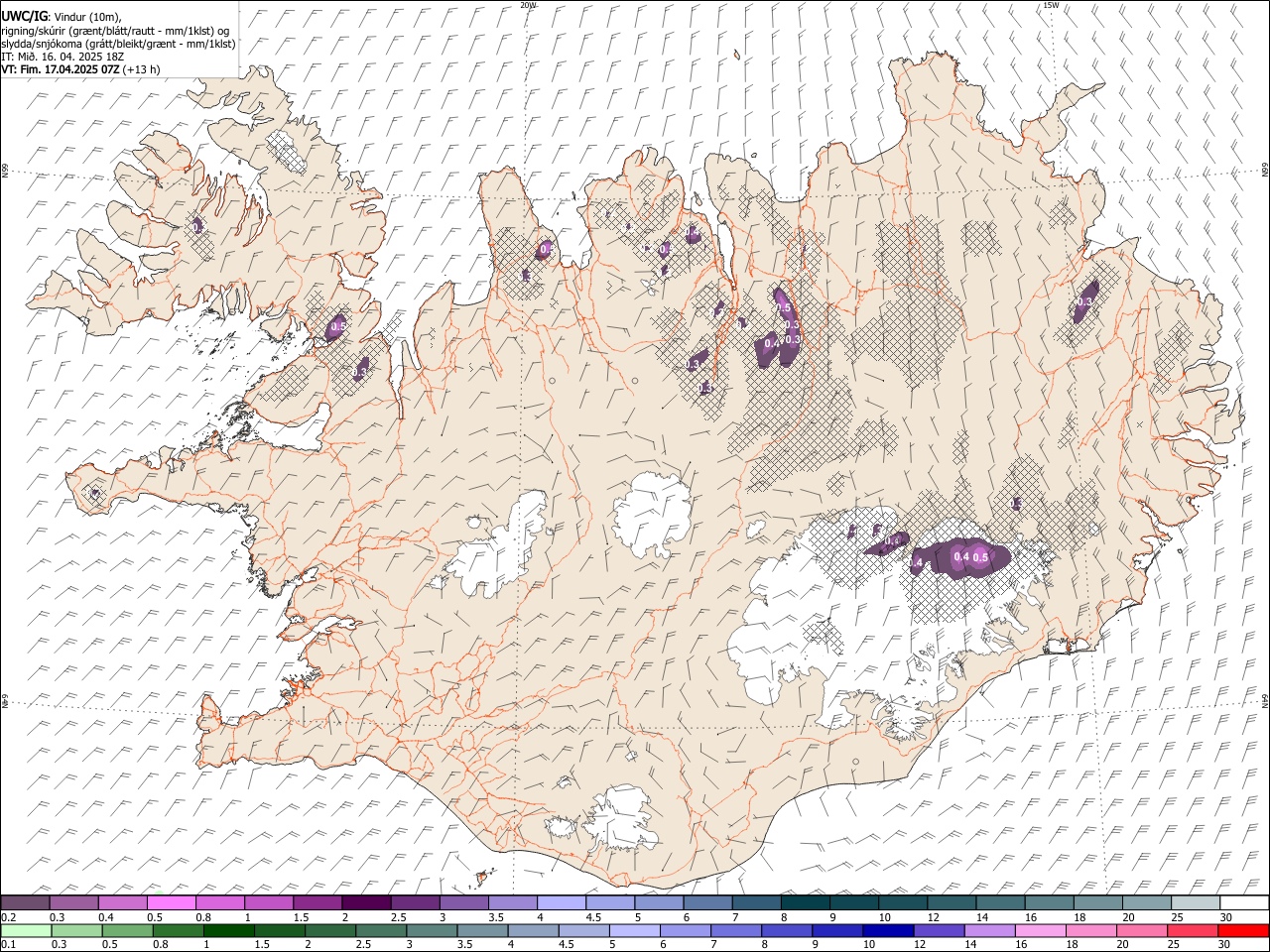The image size is (1270, 952).
Task: Pick the rain swatch between 12 and 14
Action: pos(939,931)
